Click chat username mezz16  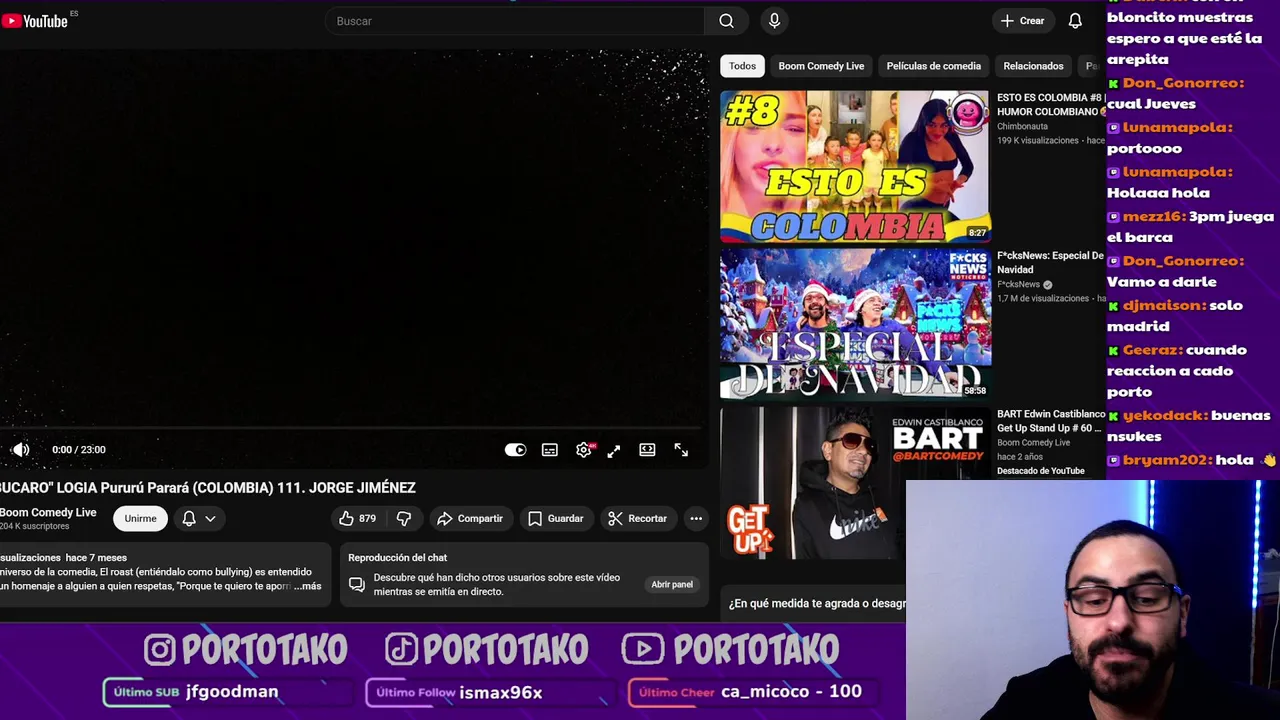(1154, 216)
